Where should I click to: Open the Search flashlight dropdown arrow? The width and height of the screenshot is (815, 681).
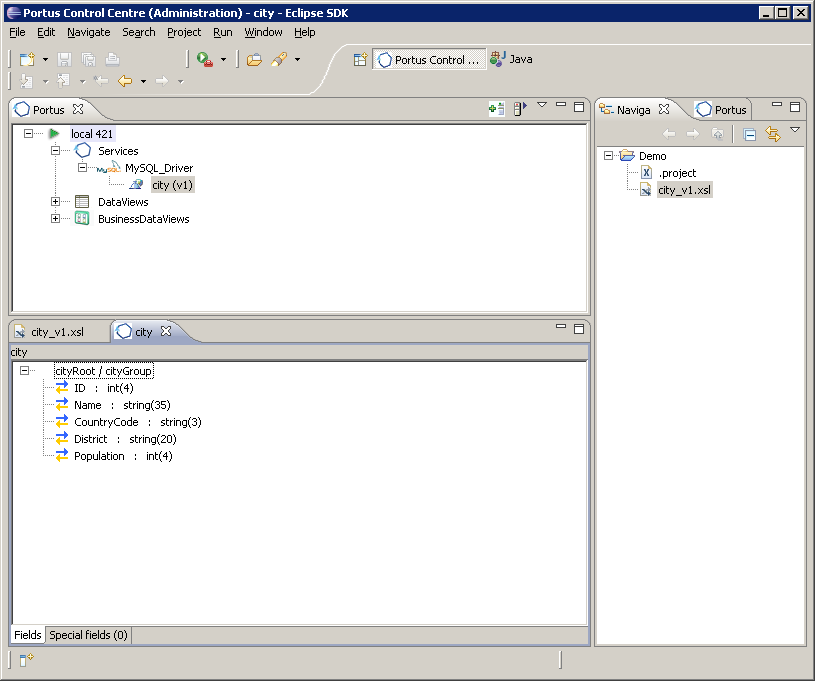click(297, 60)
